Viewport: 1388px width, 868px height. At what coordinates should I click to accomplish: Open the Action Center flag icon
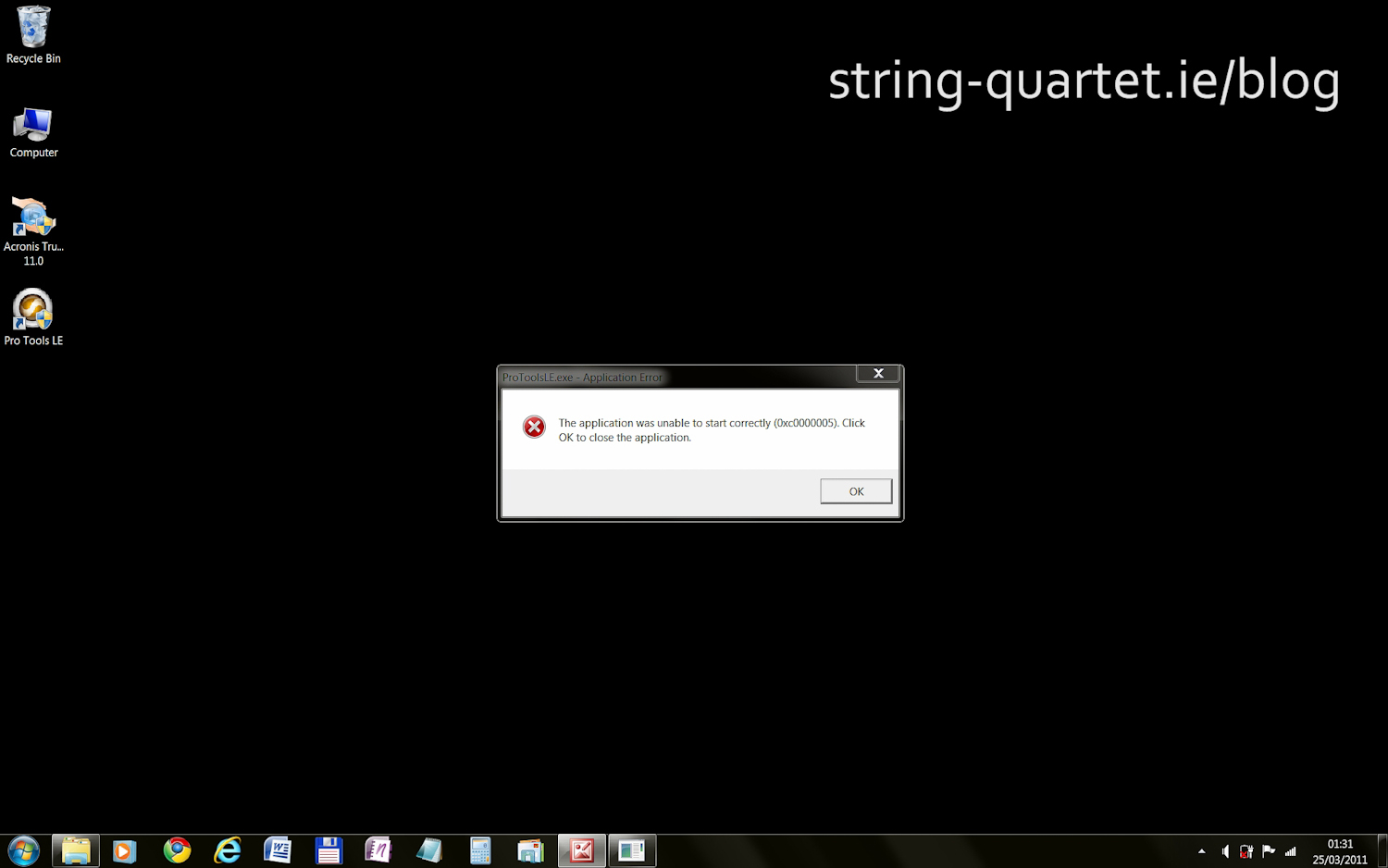pyautogui.click(x=1269, y=851)
